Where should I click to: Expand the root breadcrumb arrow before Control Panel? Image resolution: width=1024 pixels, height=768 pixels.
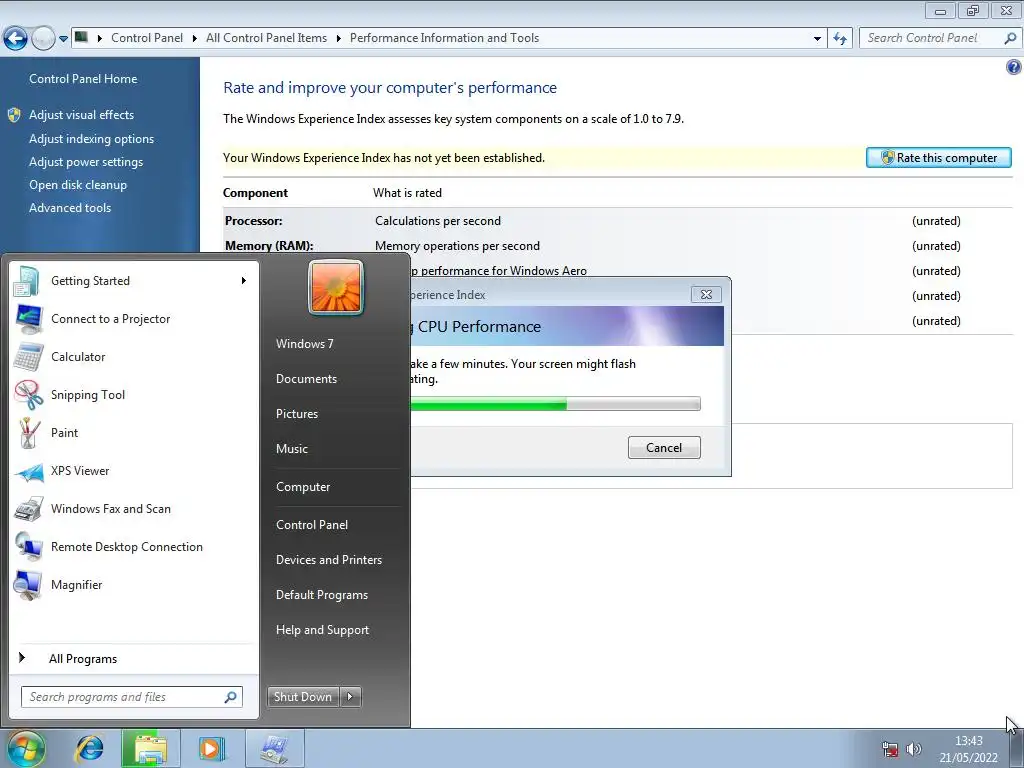[100, 39]
